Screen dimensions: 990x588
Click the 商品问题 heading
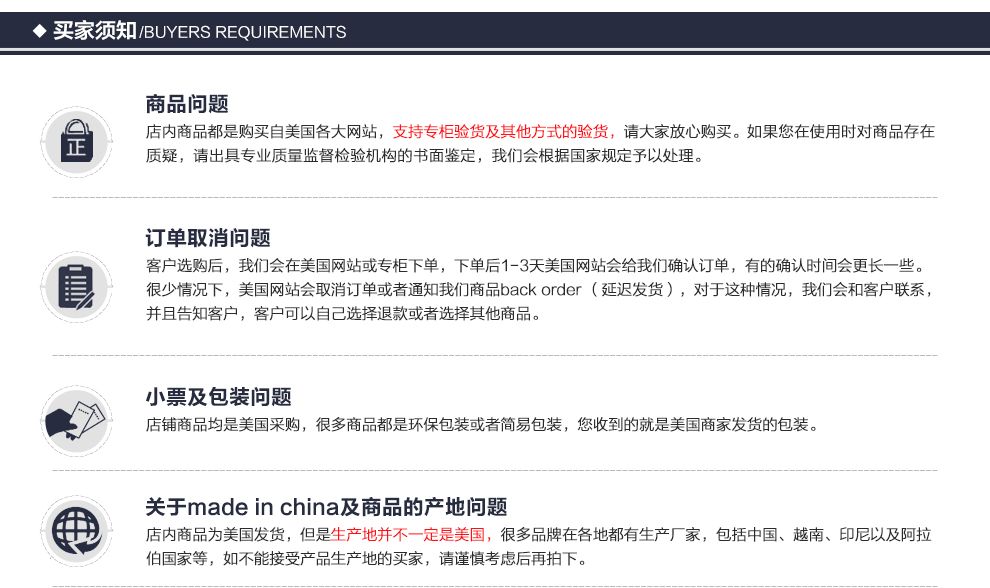pos(187,104)
